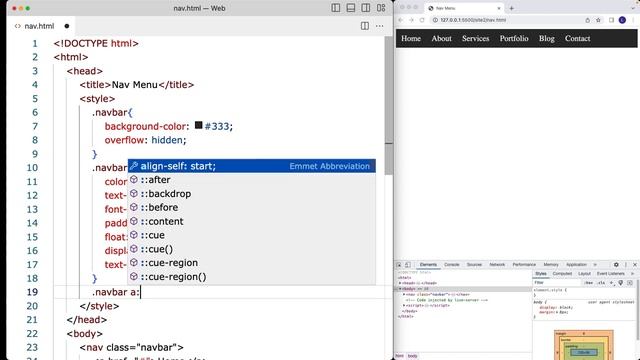Go forward in the browser
The image size is (640, 360).
(411, 20)
